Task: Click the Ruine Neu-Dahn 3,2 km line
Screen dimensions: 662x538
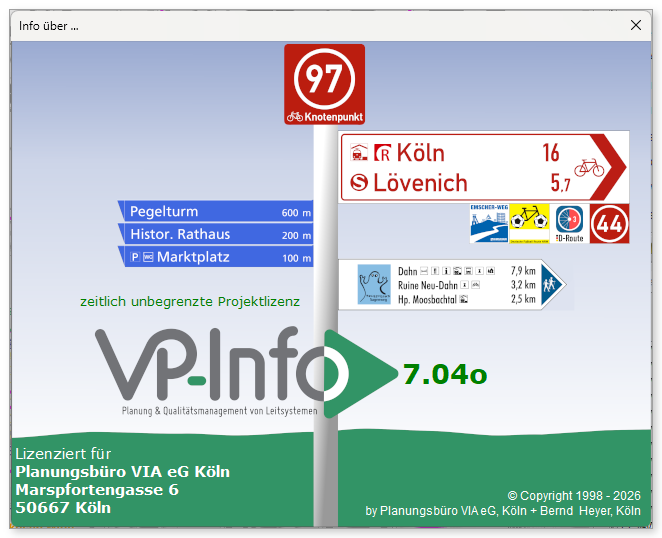Action: point(467,285)
